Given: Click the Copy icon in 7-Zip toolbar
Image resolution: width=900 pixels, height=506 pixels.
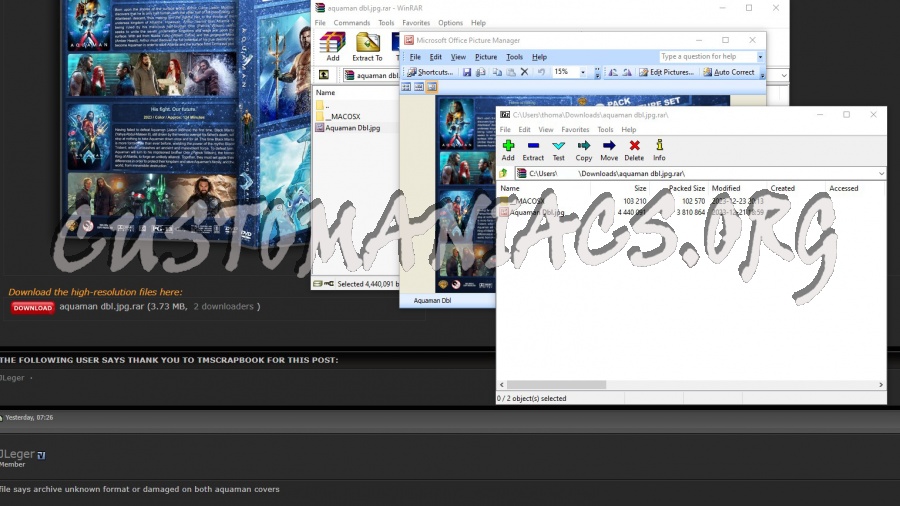Looking at the screenshot, I should tap(584, 146).
